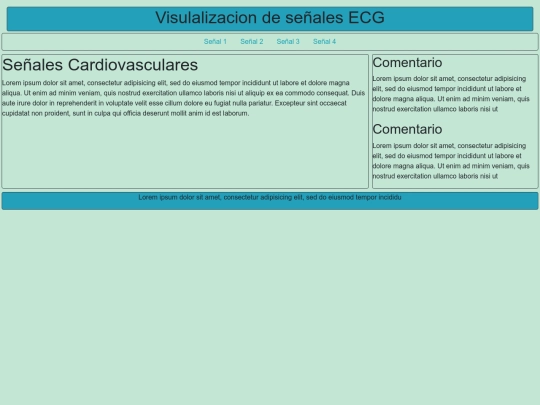Open the Señal 1 link
This screenshot has width=540, height=405.
click(x=215, y=42)
